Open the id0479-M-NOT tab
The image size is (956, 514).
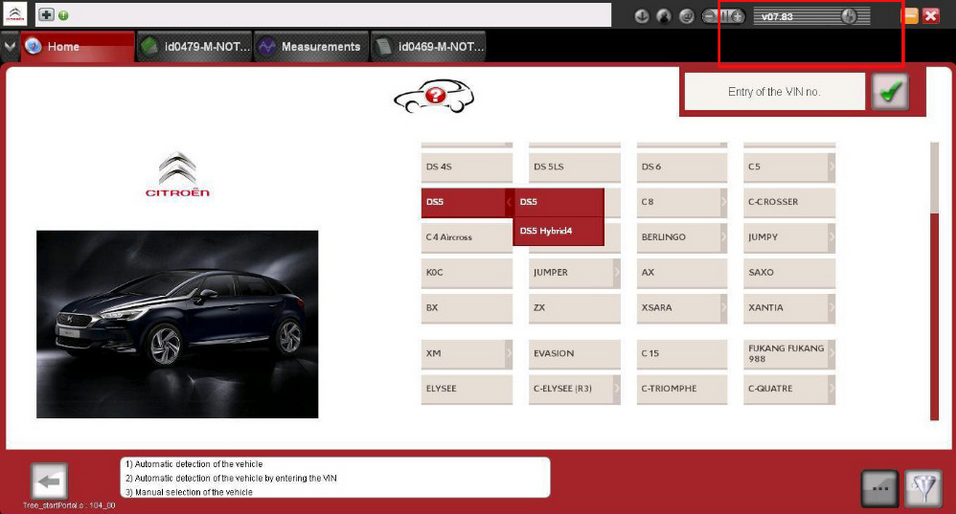(x=194, y=46)
